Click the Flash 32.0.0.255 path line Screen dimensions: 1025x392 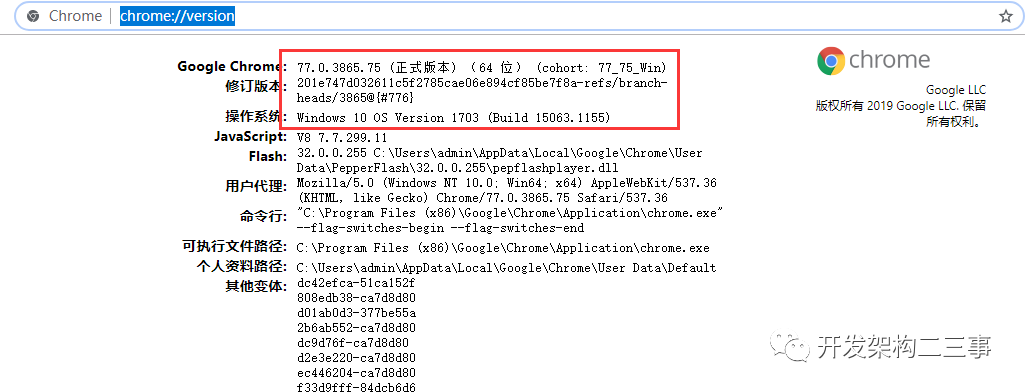coord(499,160)
